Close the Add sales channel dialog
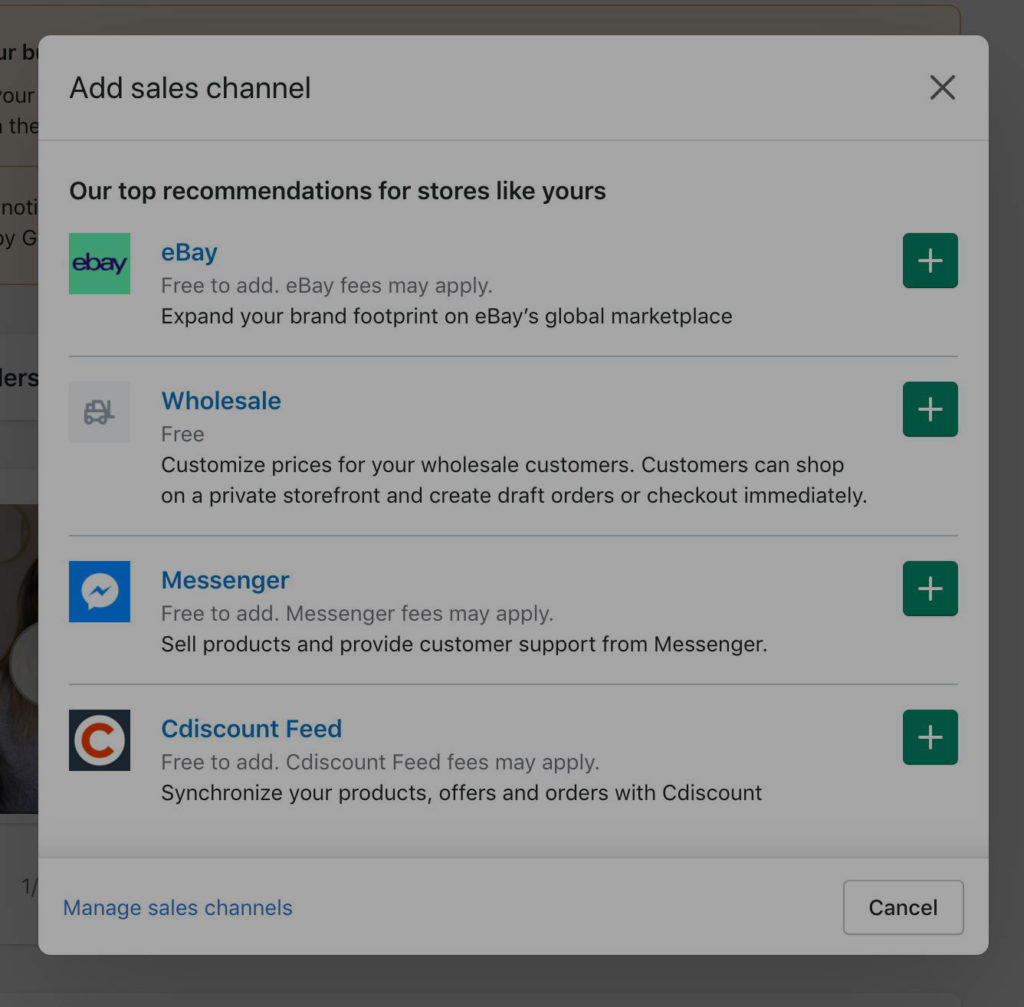Image resolution: width=1024 pixels, height=1007 pixels. tap(942, 88)
